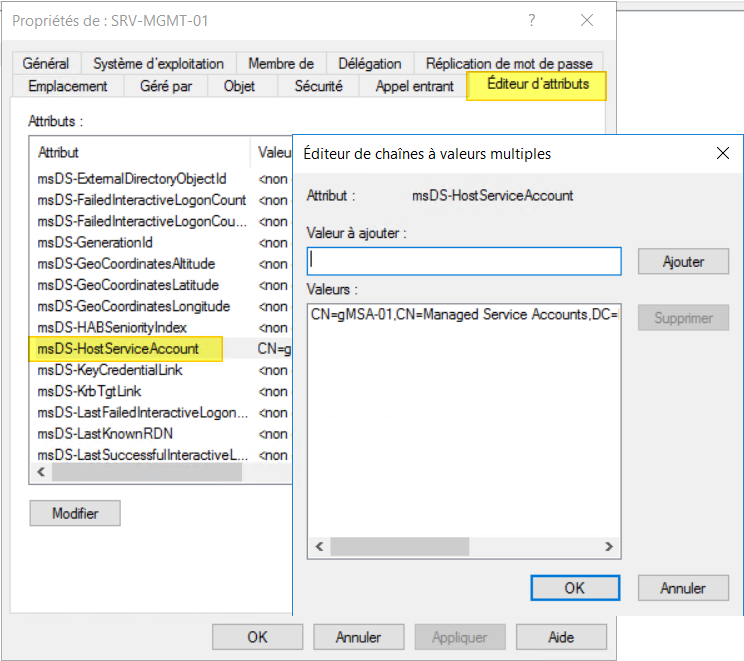Click Annuler in the string editor dialog
Viewport: 744px width, 661px height.
(x=683, y=588)
